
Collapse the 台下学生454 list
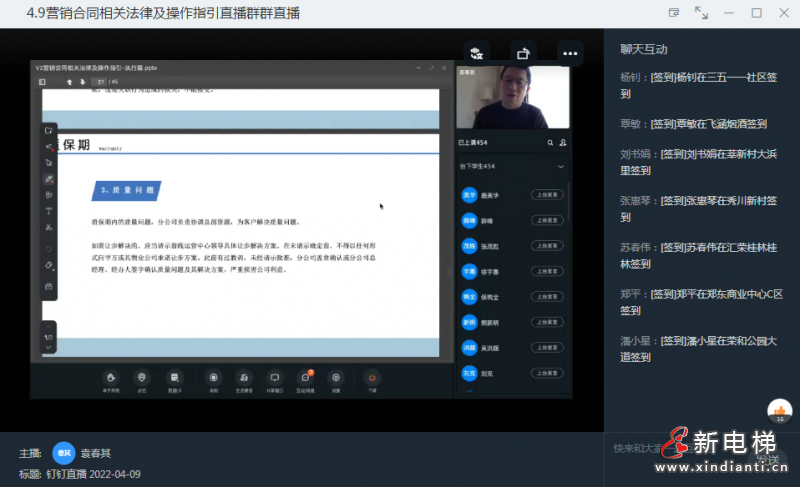(560, 166)
